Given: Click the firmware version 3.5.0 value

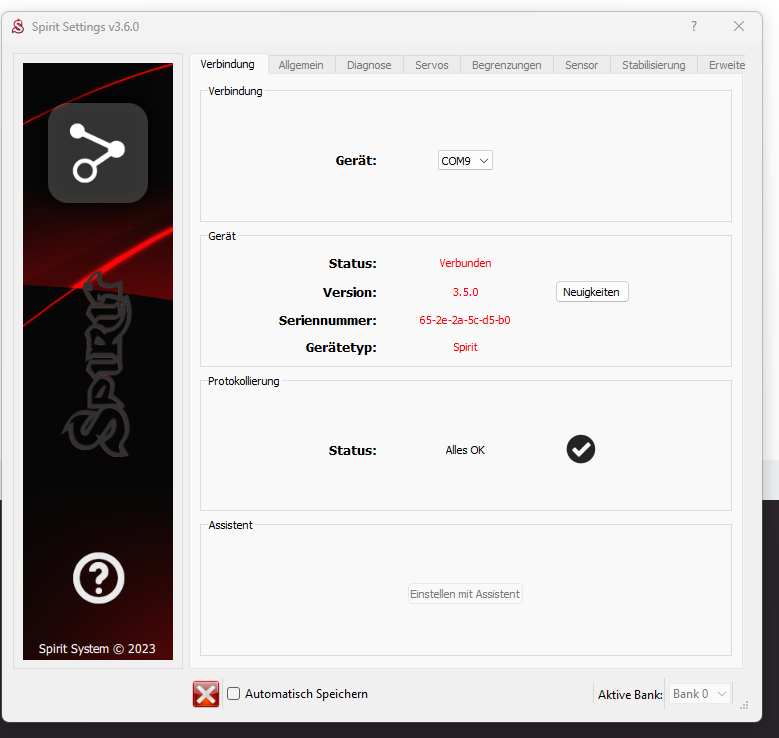Looking at the screenshot, I should coord(465,292).
